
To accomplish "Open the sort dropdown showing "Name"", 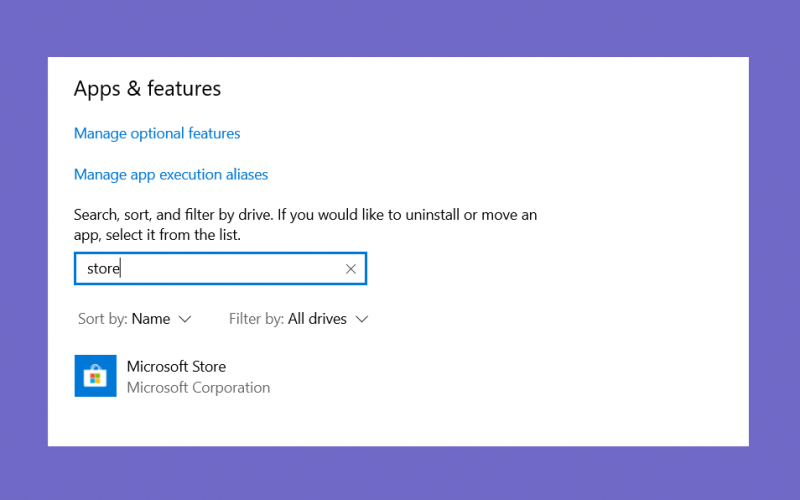I will (135, 319).
